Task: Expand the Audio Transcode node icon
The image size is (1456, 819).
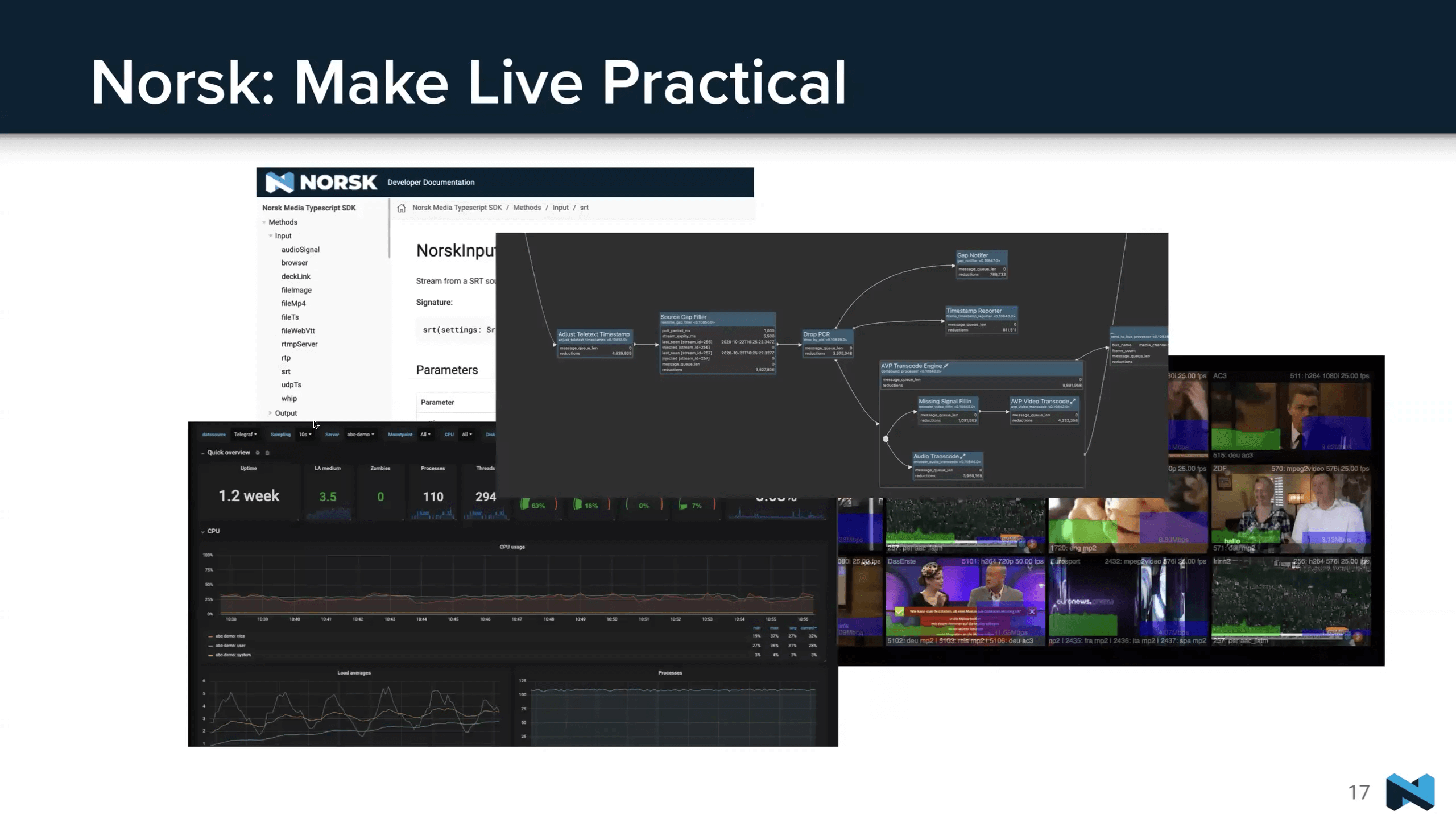Action: (962, 456)
